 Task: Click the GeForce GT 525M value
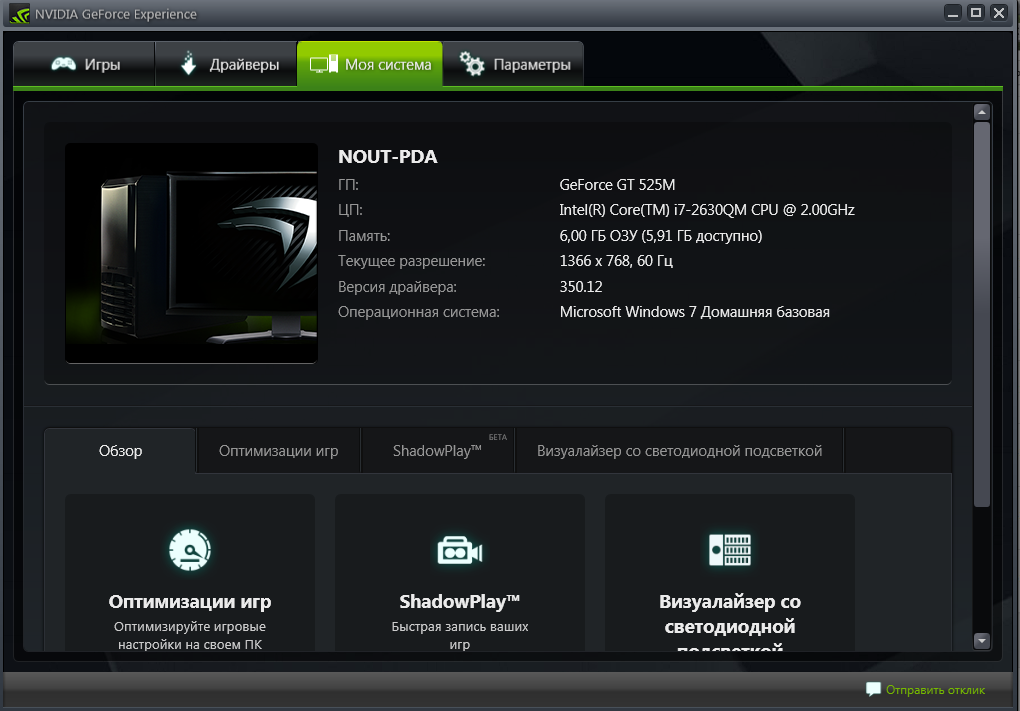tap(617, 185)
